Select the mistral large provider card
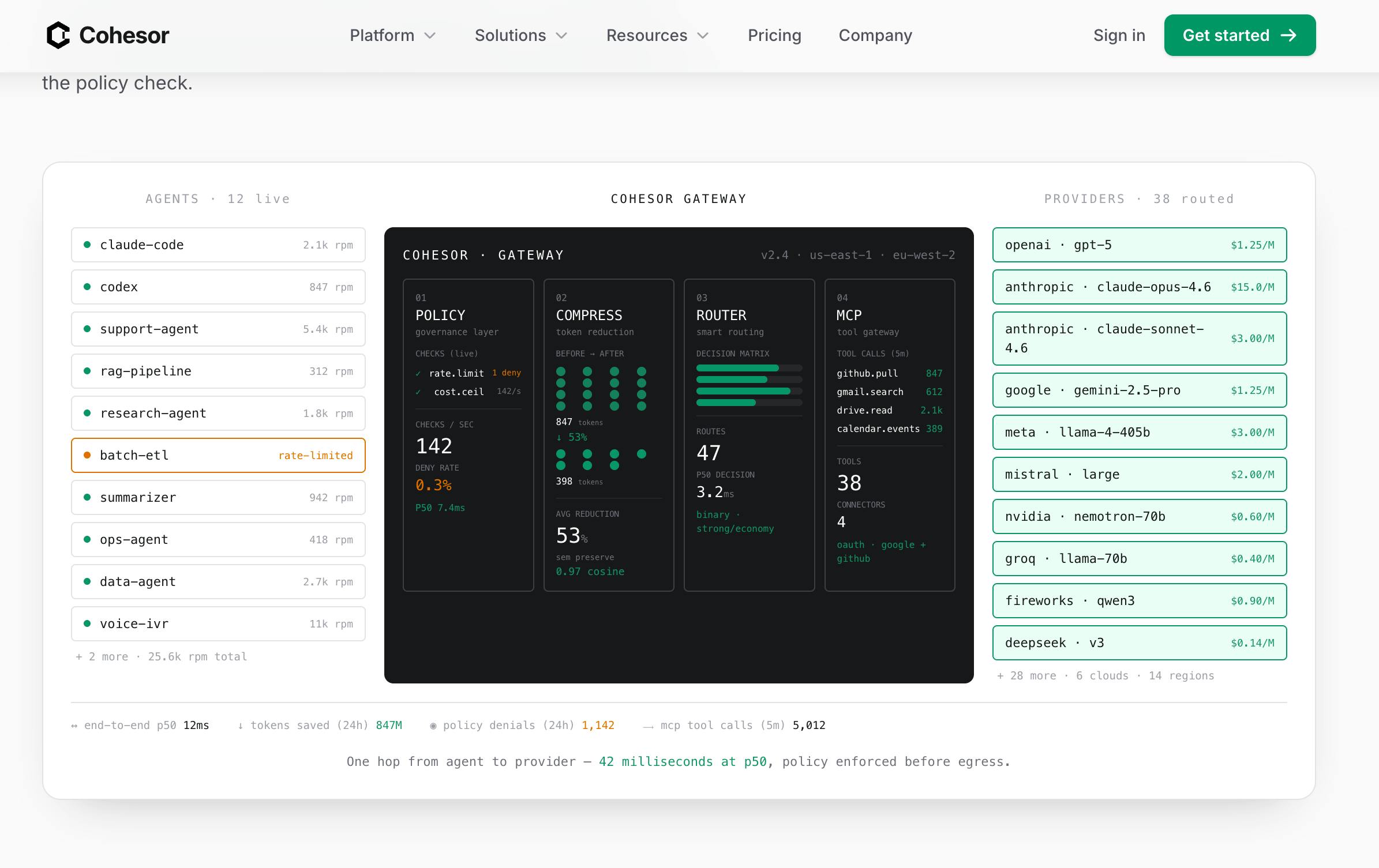 coord(1140,474)
